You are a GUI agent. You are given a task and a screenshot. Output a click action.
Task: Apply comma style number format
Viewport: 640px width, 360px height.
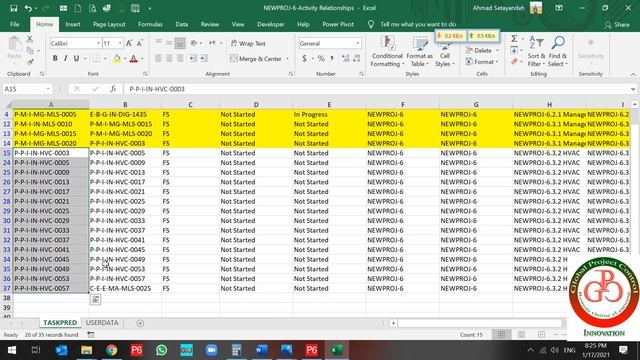332,59
